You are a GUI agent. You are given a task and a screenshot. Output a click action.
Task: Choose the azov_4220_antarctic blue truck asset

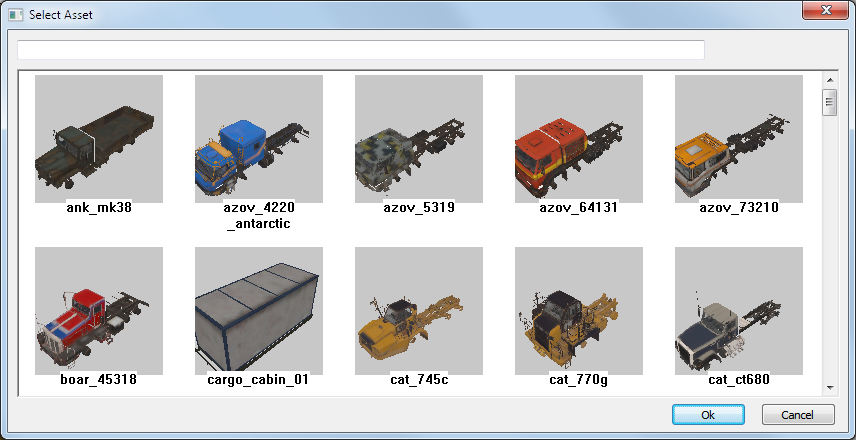point(259,139)
